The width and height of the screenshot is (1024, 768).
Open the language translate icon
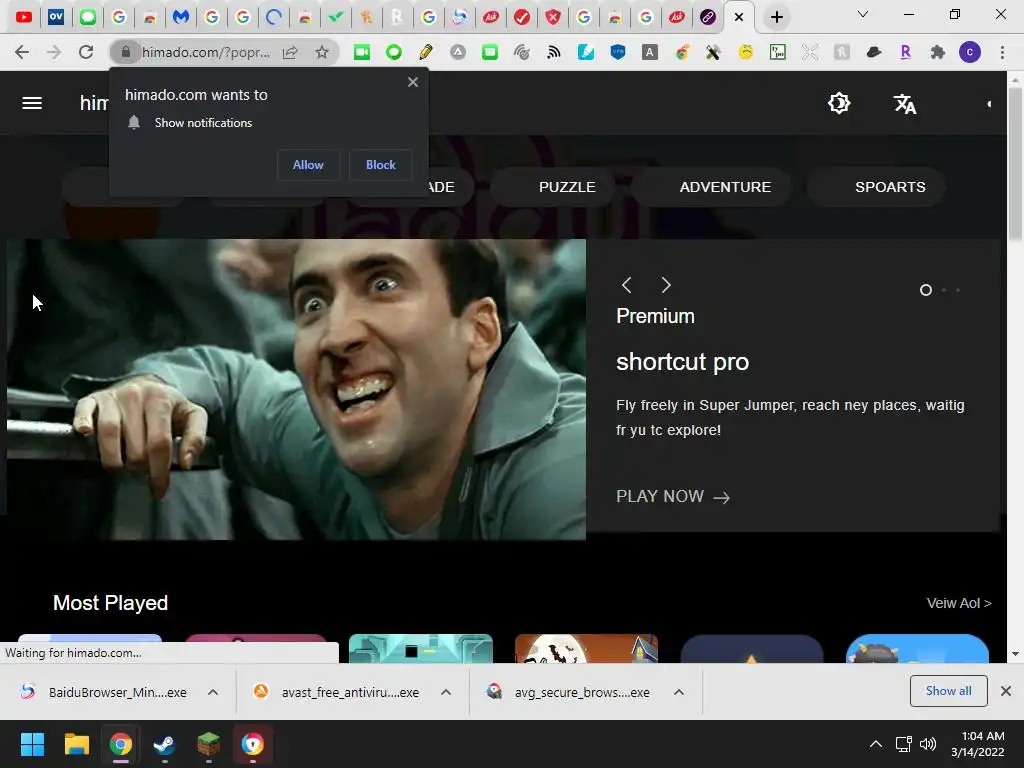click(x=904, y=103)
